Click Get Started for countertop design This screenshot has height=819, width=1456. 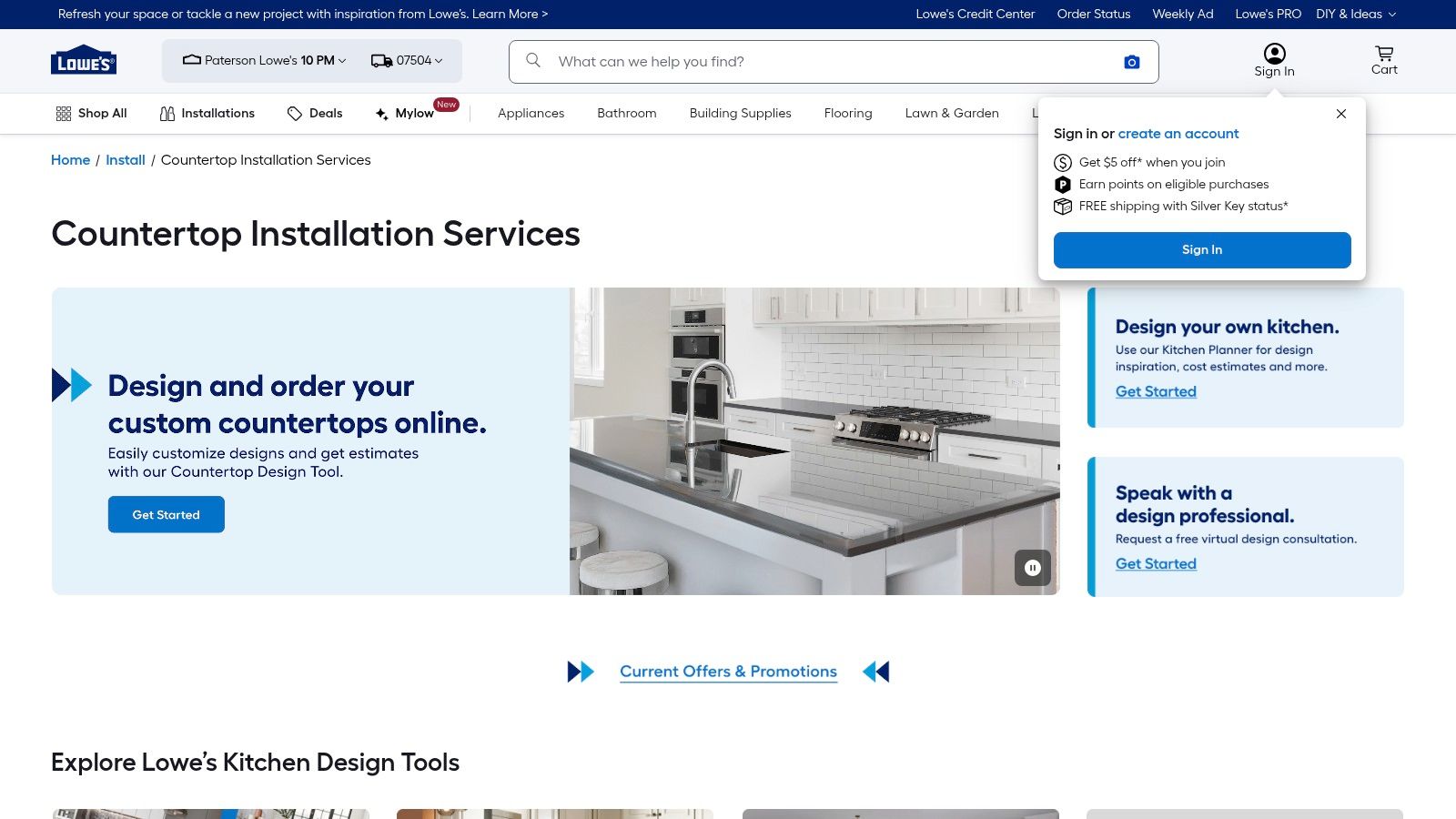(166, 513)
